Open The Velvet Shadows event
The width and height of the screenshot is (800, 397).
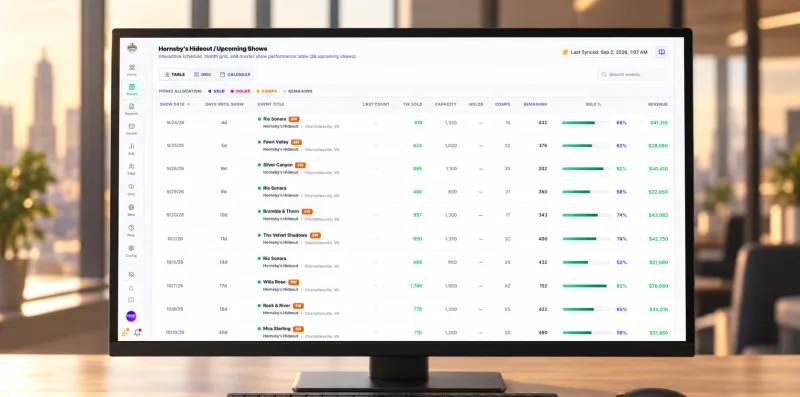285,235
